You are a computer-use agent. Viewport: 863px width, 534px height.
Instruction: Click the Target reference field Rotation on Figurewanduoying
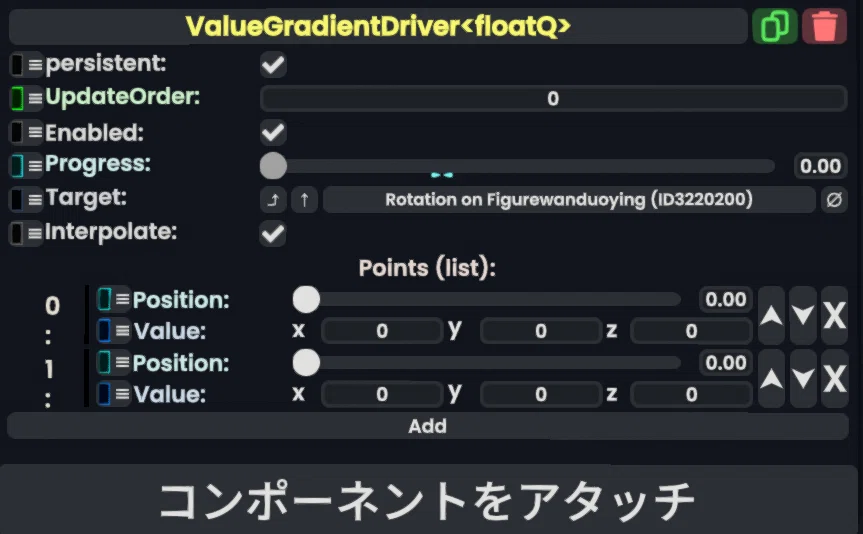click(569, 200)
